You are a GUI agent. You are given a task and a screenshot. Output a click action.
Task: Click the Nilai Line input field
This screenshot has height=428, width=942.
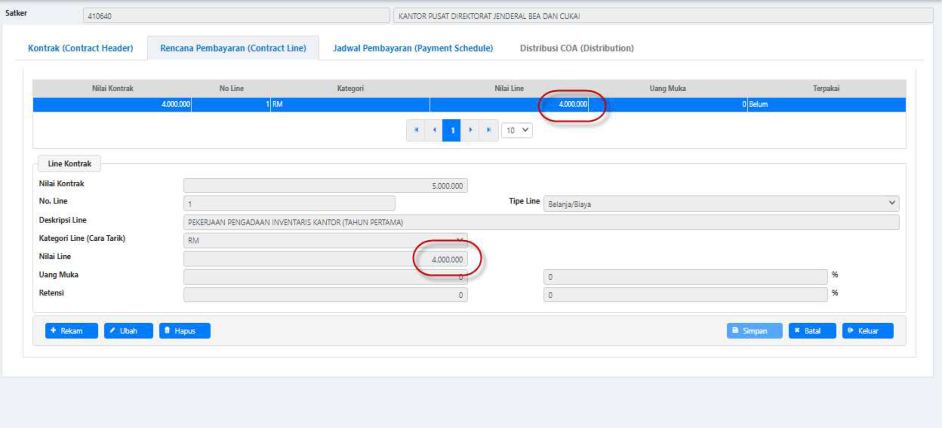325,259
